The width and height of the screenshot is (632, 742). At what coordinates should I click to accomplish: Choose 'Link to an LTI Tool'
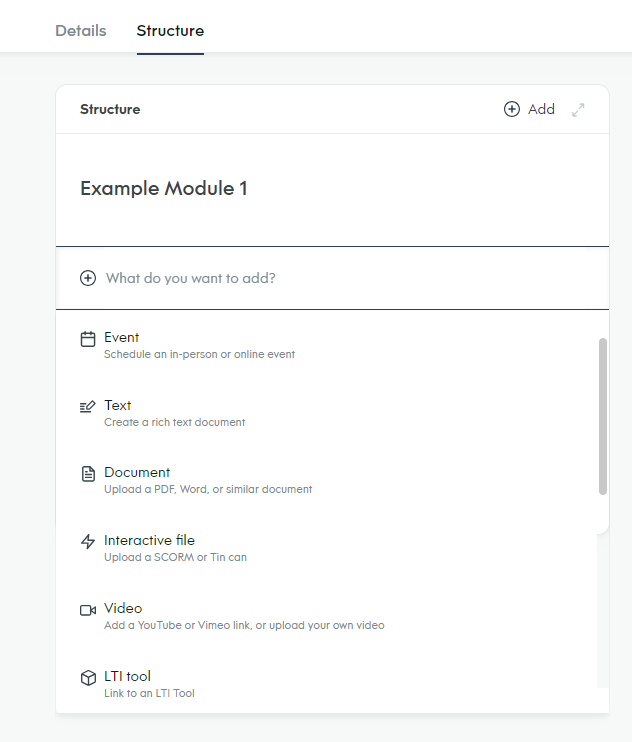pos(149,693)
